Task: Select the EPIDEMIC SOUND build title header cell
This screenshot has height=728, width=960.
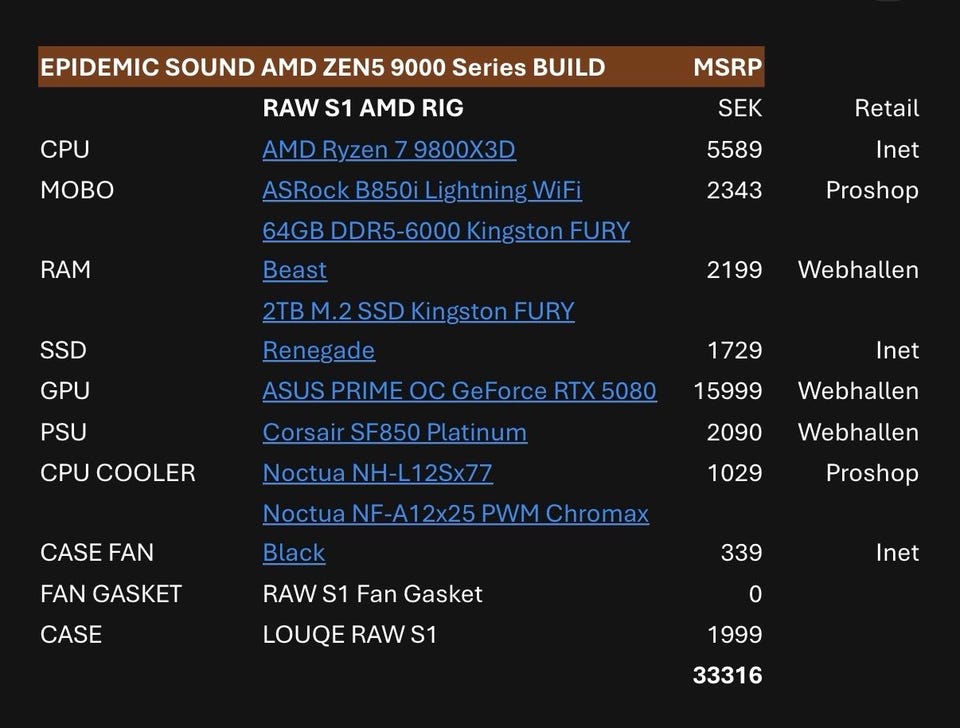Action: (322, 68)
